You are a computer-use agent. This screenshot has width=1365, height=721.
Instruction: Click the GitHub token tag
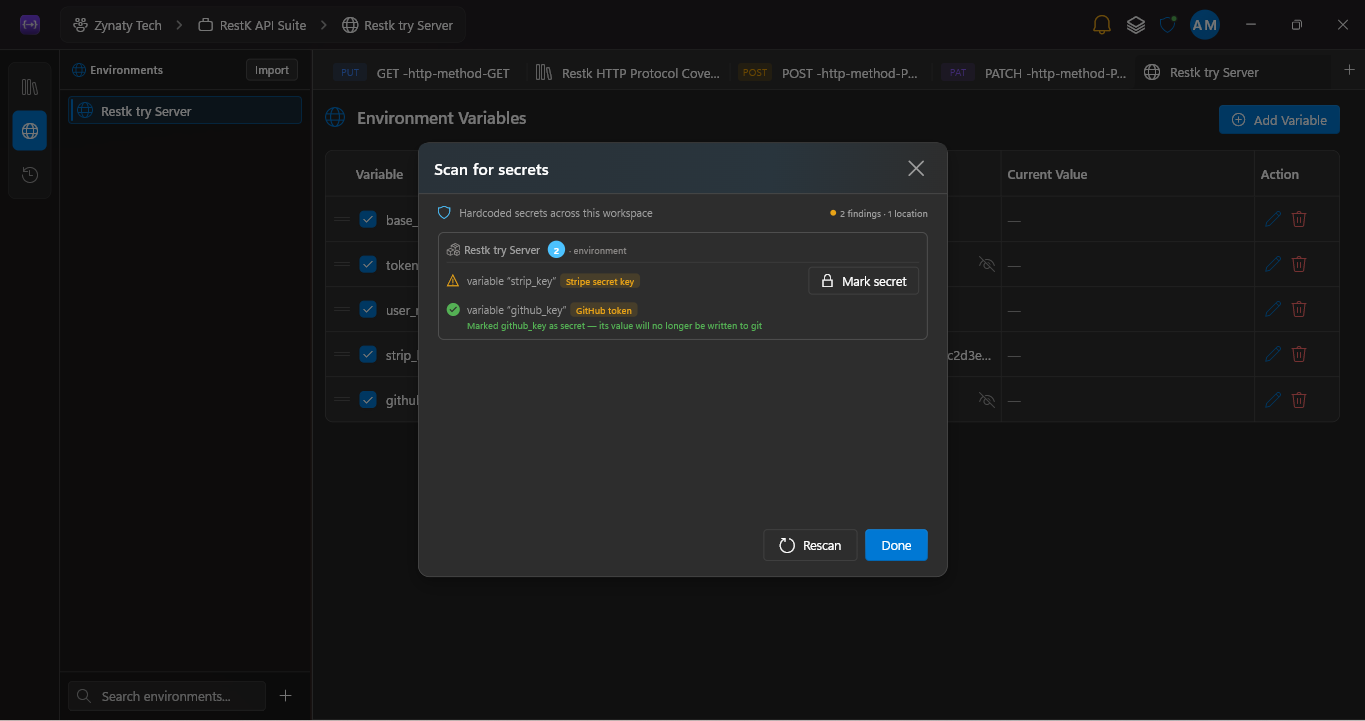[x=604, y=310]
